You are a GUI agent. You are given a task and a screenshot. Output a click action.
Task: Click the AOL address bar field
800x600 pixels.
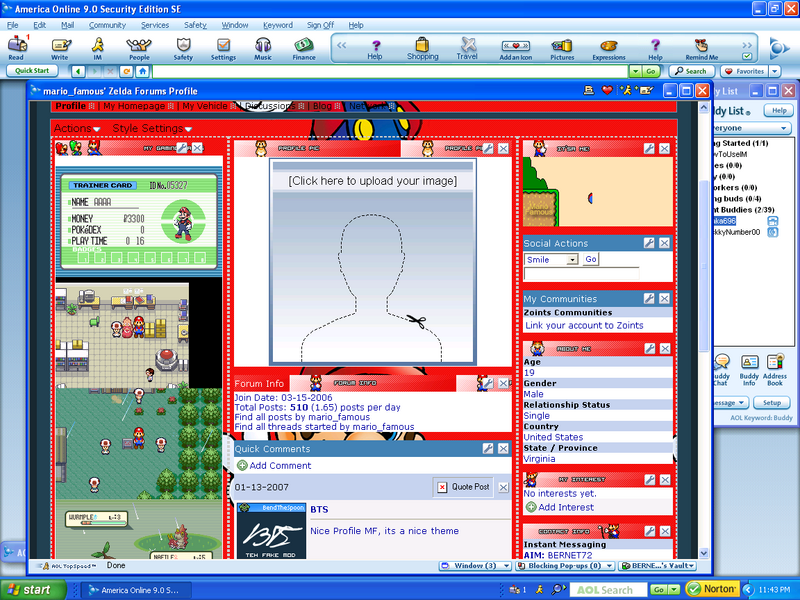(390, 71)
